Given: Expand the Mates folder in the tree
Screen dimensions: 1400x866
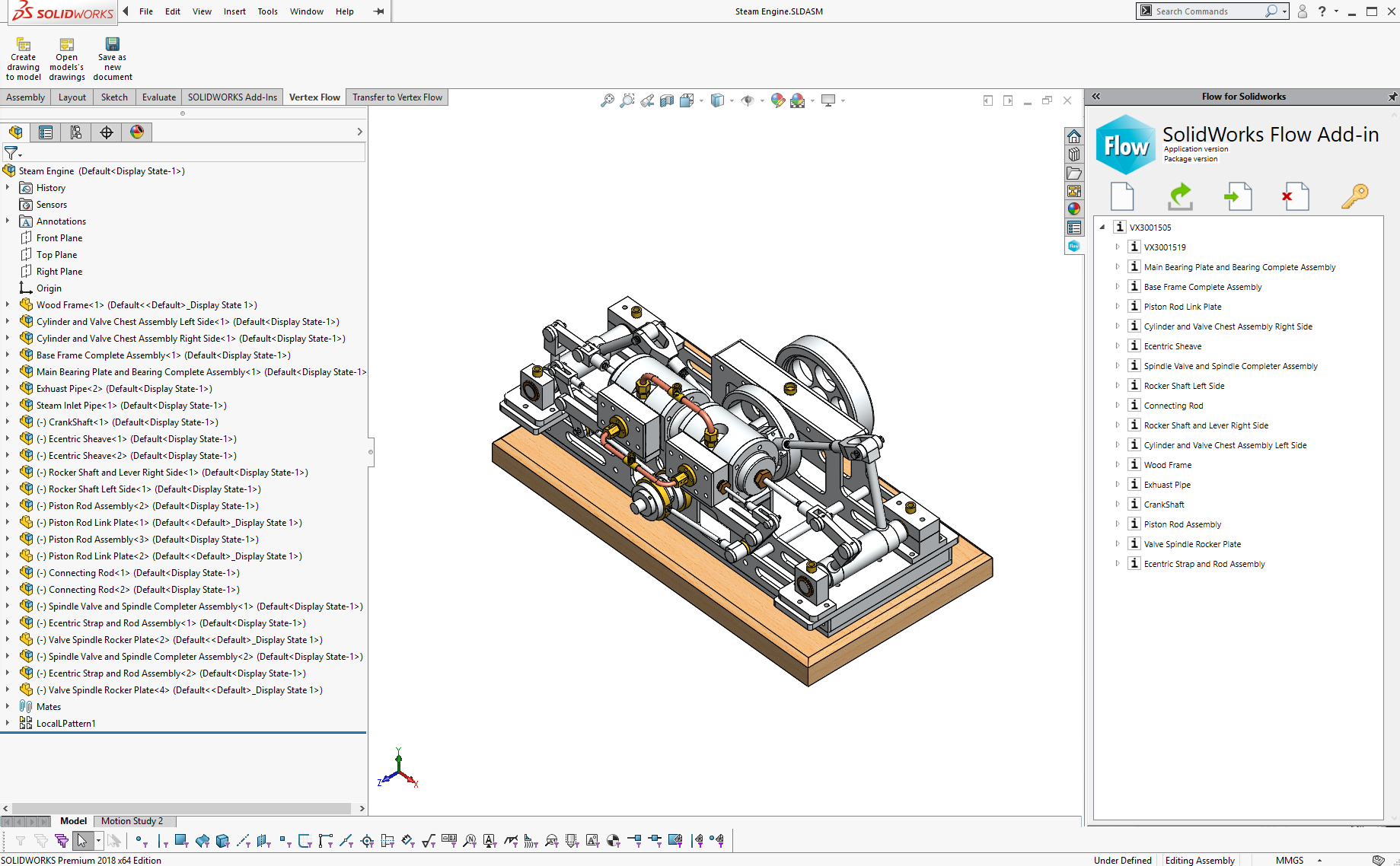Looking at the screenshot, I should click(x=8, y=706).
